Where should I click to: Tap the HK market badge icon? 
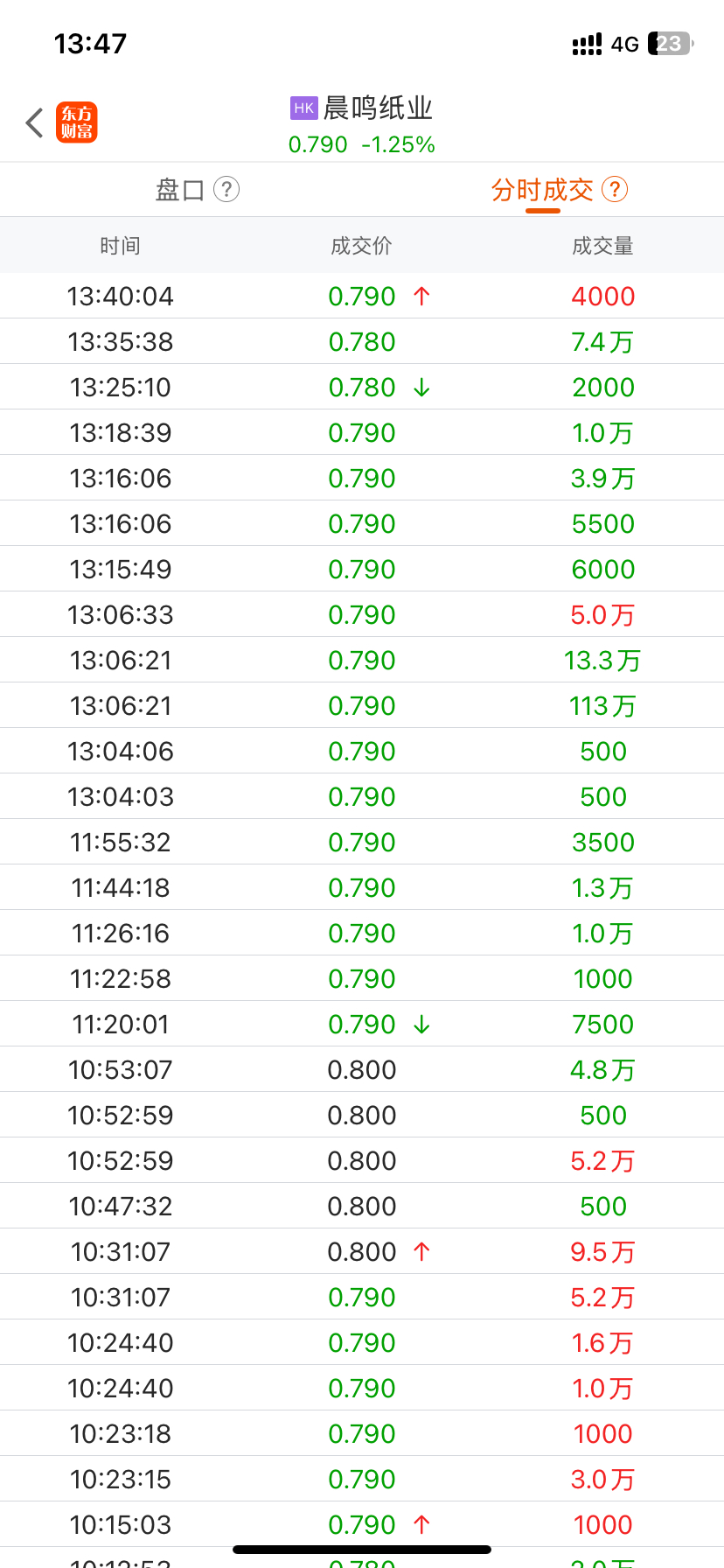(303, 108)
